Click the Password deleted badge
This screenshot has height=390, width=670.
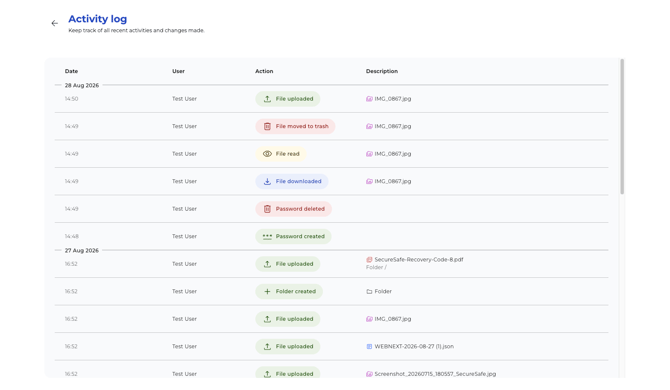[294, 209]
